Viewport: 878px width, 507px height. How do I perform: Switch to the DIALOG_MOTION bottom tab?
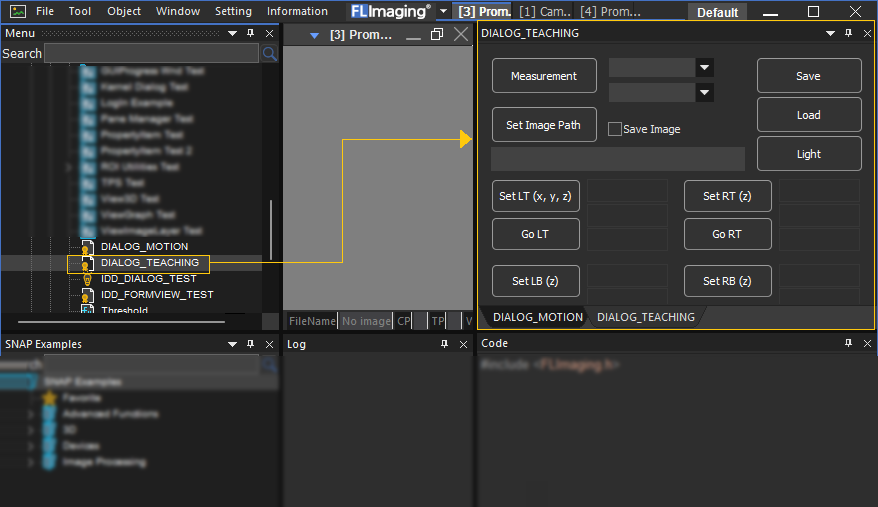[x=538, y=317]
